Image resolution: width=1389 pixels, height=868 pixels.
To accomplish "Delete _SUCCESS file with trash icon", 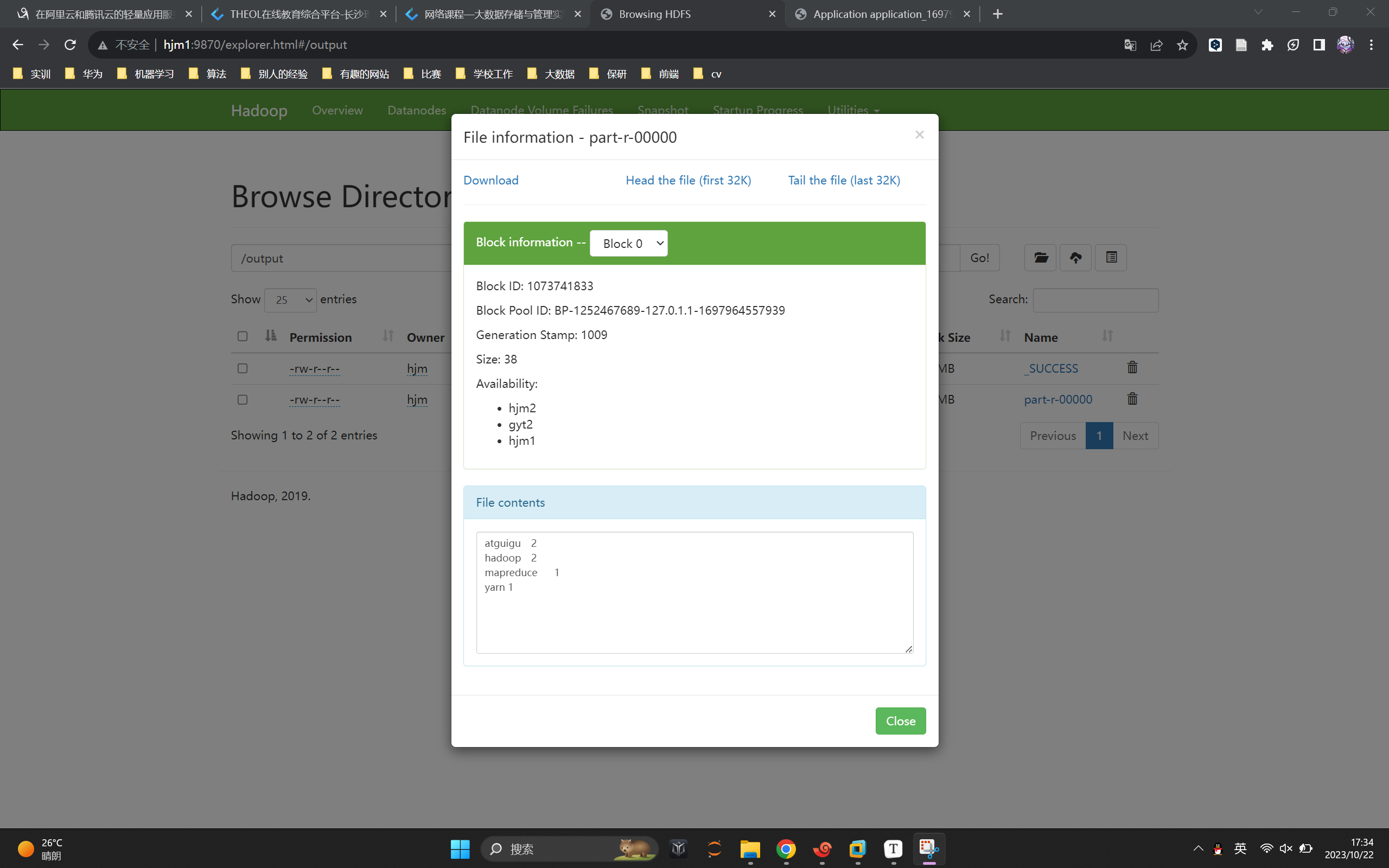I will tap(1132, 367).
